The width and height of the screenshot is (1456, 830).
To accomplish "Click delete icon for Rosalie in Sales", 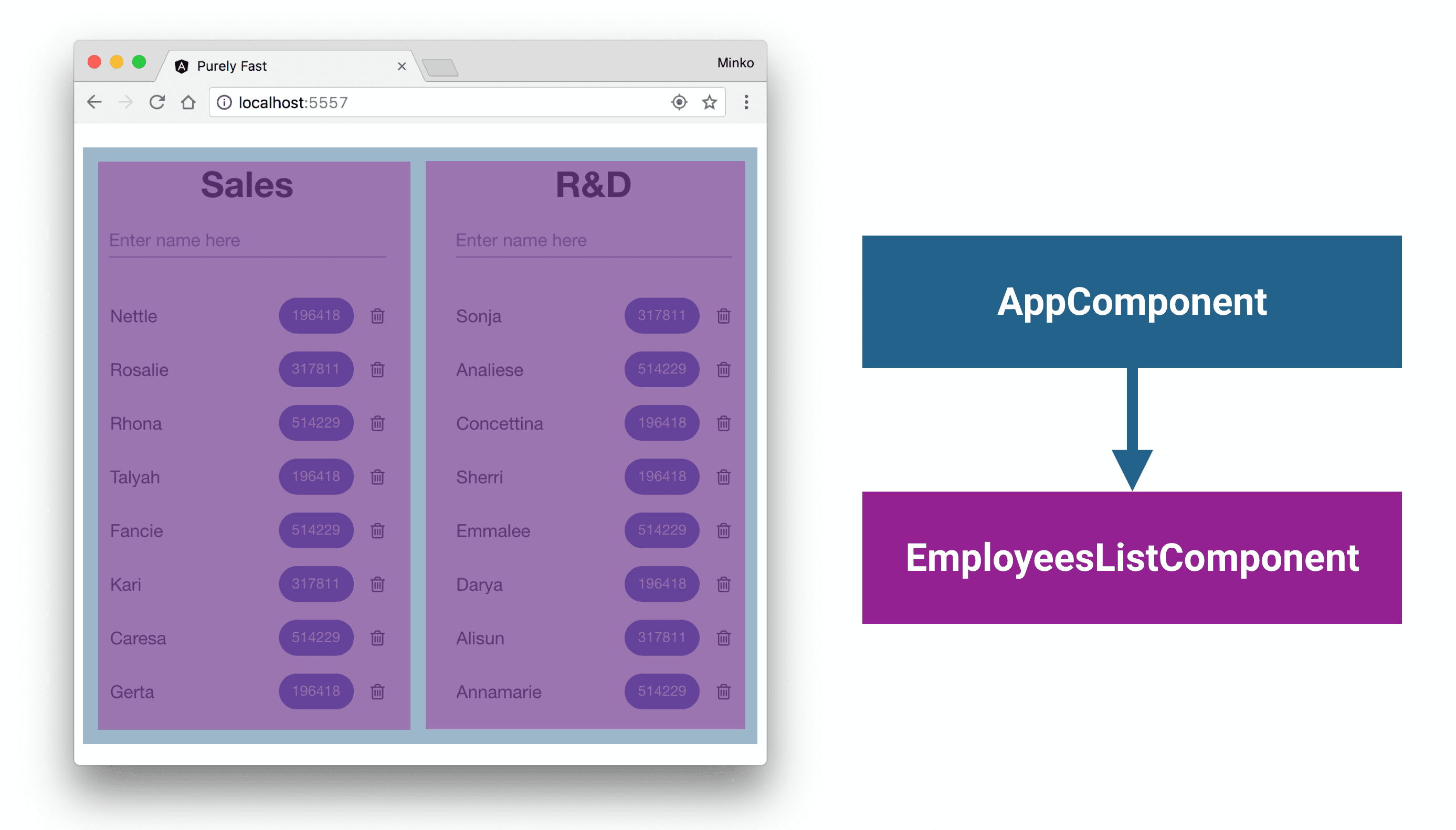I will click(378, 370).
